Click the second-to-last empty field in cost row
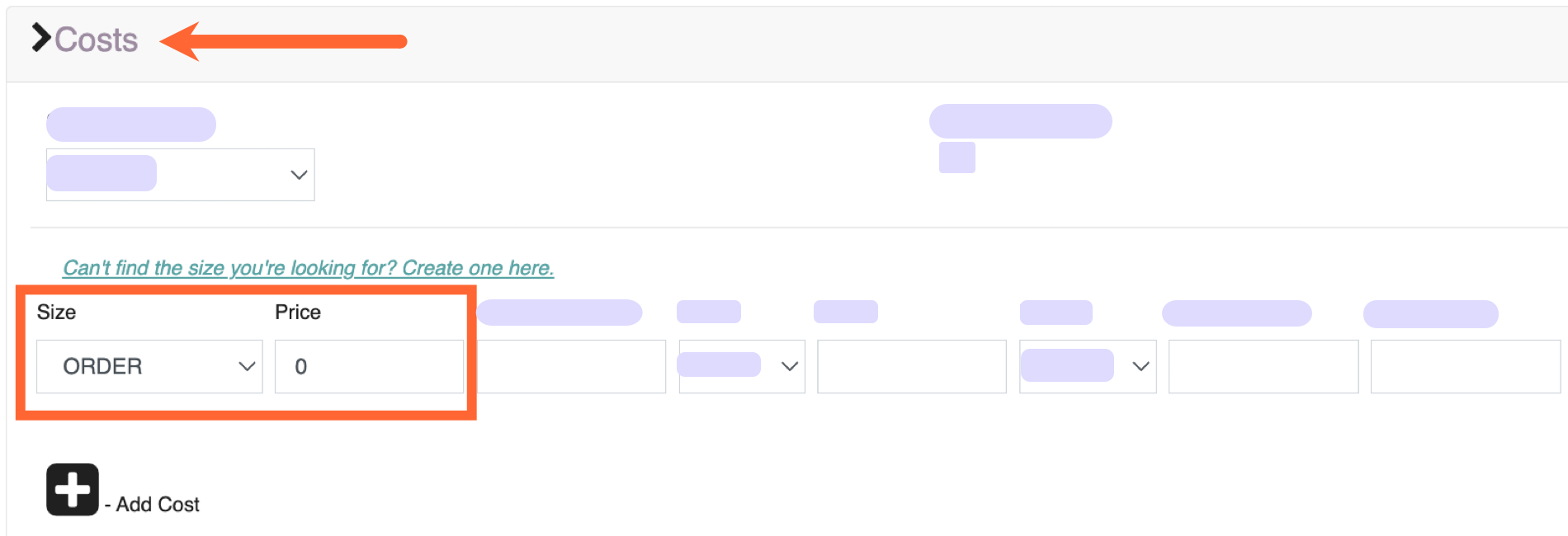This screenshot has width=1568, height=536. click(1263, 366)
